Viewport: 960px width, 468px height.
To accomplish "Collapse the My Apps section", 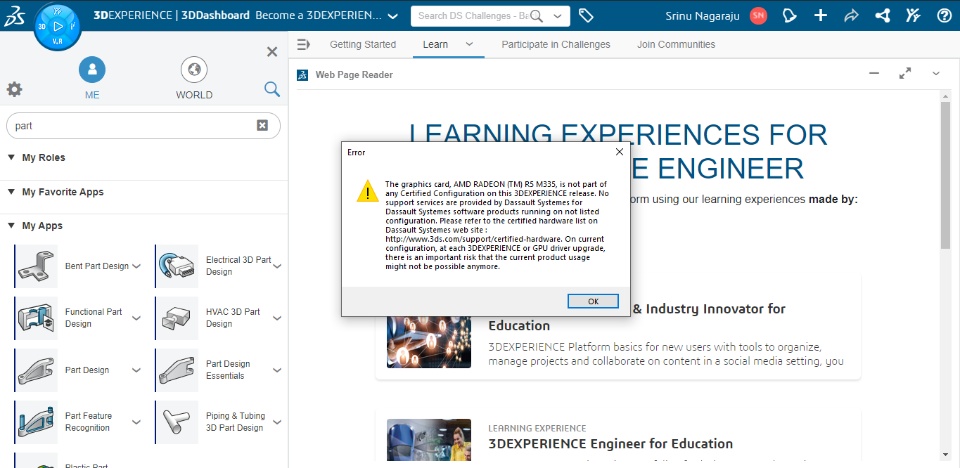I will (11, 225).
